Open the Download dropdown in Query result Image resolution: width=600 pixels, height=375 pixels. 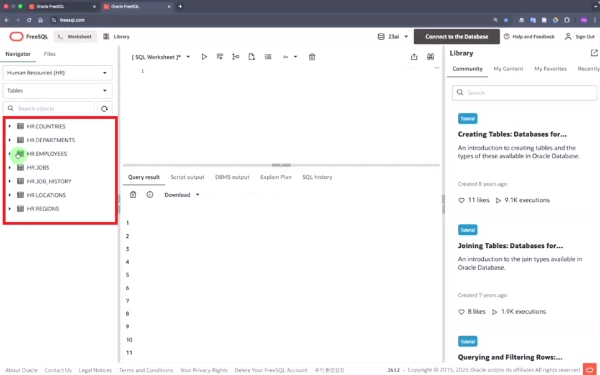point(182,195)
